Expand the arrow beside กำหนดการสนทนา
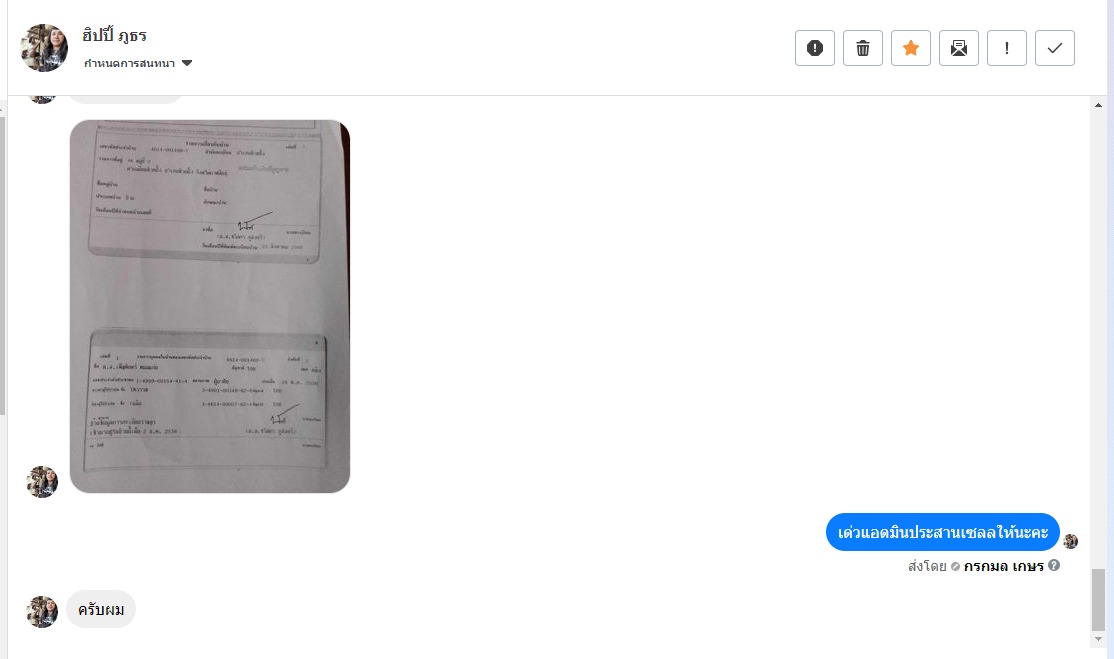The width and height of the screenshot is (1114, 659). (187, 63)
